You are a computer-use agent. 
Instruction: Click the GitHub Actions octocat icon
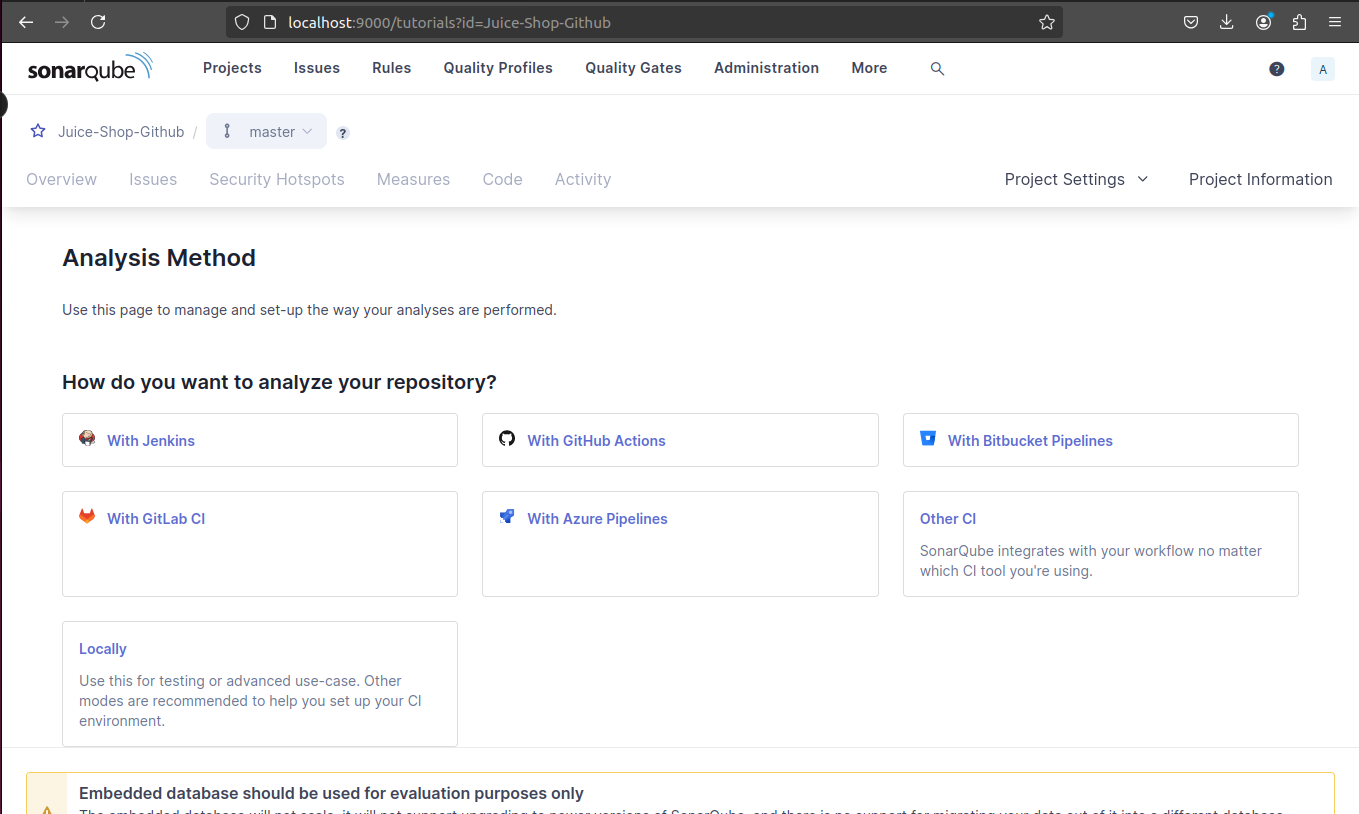coord(507,437)
